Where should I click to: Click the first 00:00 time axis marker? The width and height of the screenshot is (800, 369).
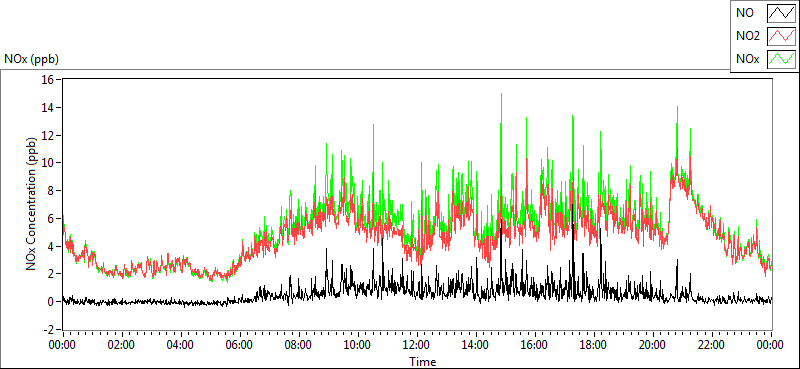[62, 345]
